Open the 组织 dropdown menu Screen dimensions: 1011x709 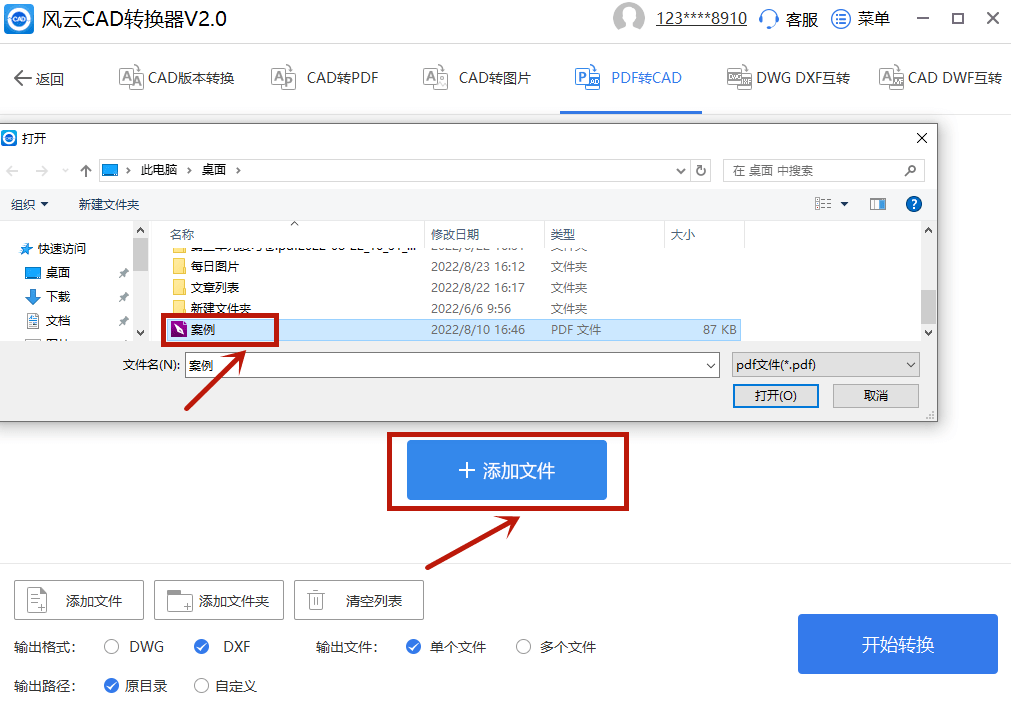tap(30, 204)
